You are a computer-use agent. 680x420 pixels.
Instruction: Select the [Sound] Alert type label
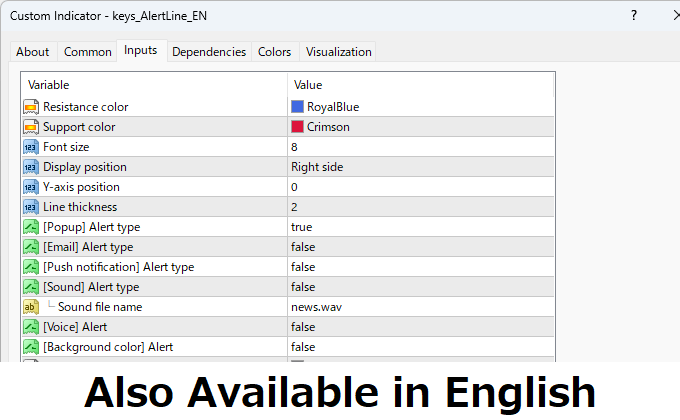[92, 287]
